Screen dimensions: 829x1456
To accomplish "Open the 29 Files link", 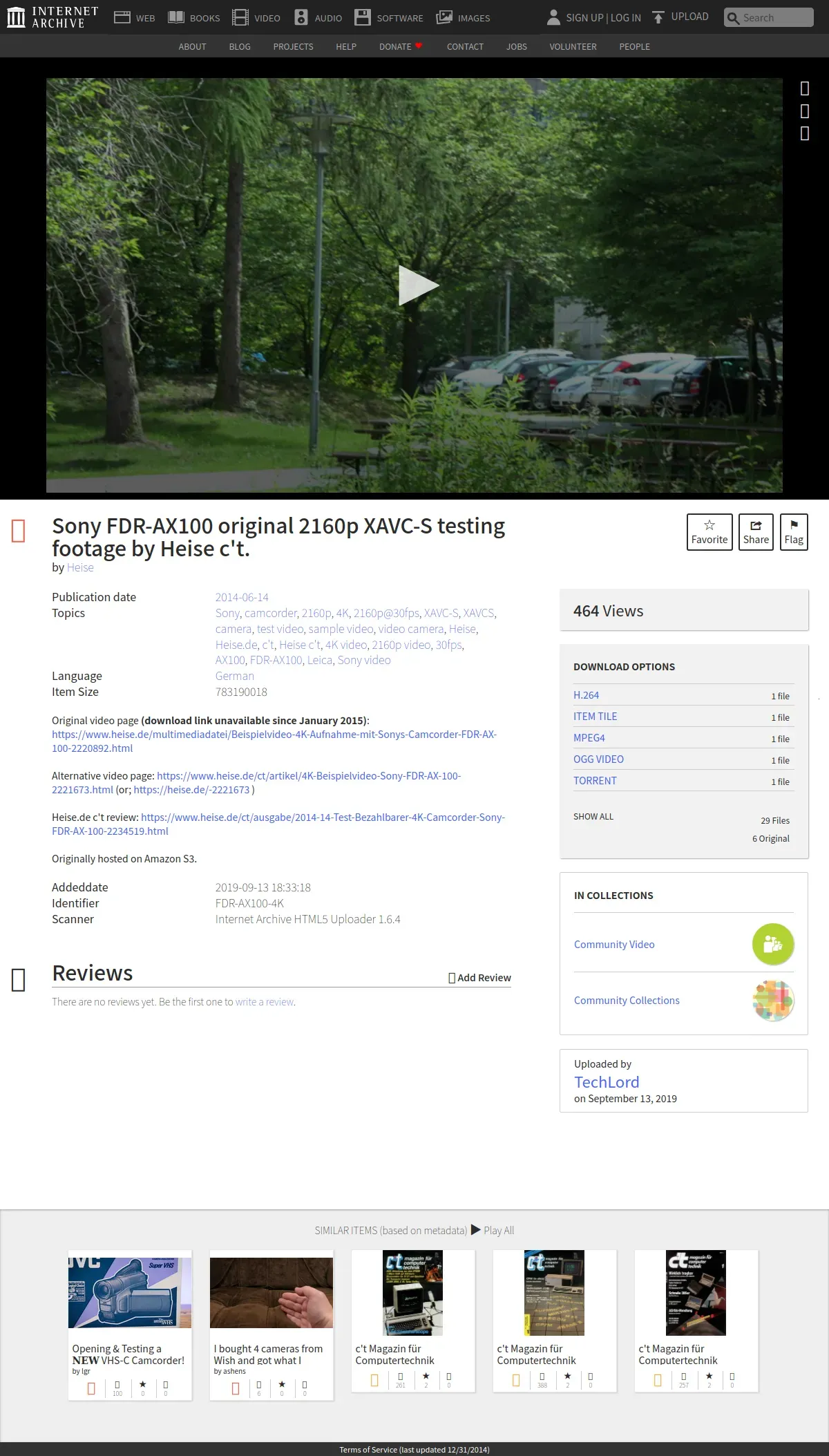I will point(775,820).
